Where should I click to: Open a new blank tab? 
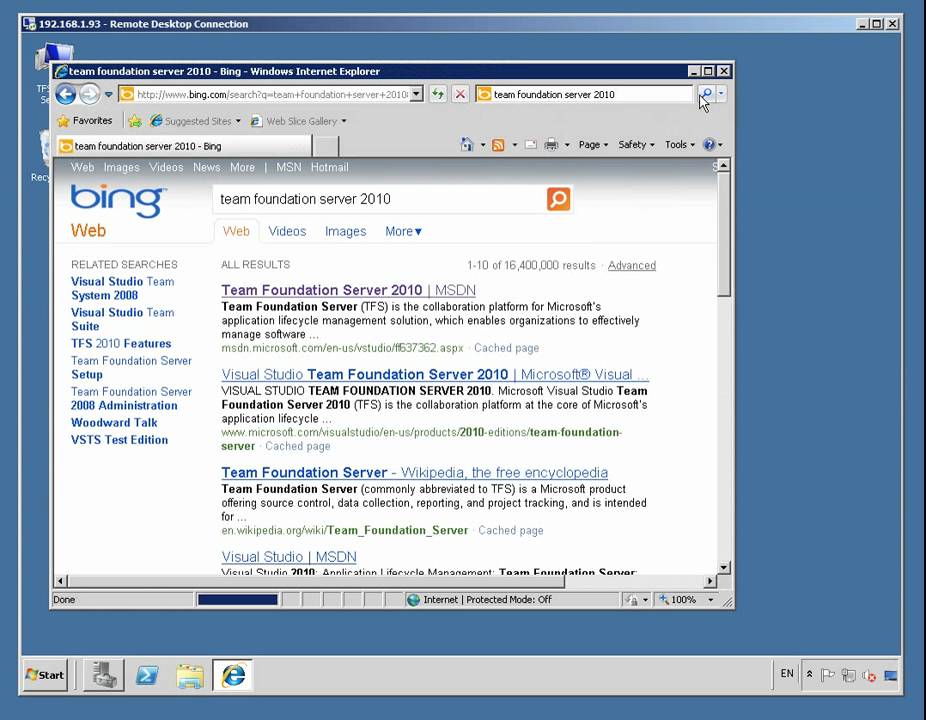click(325, 146)
